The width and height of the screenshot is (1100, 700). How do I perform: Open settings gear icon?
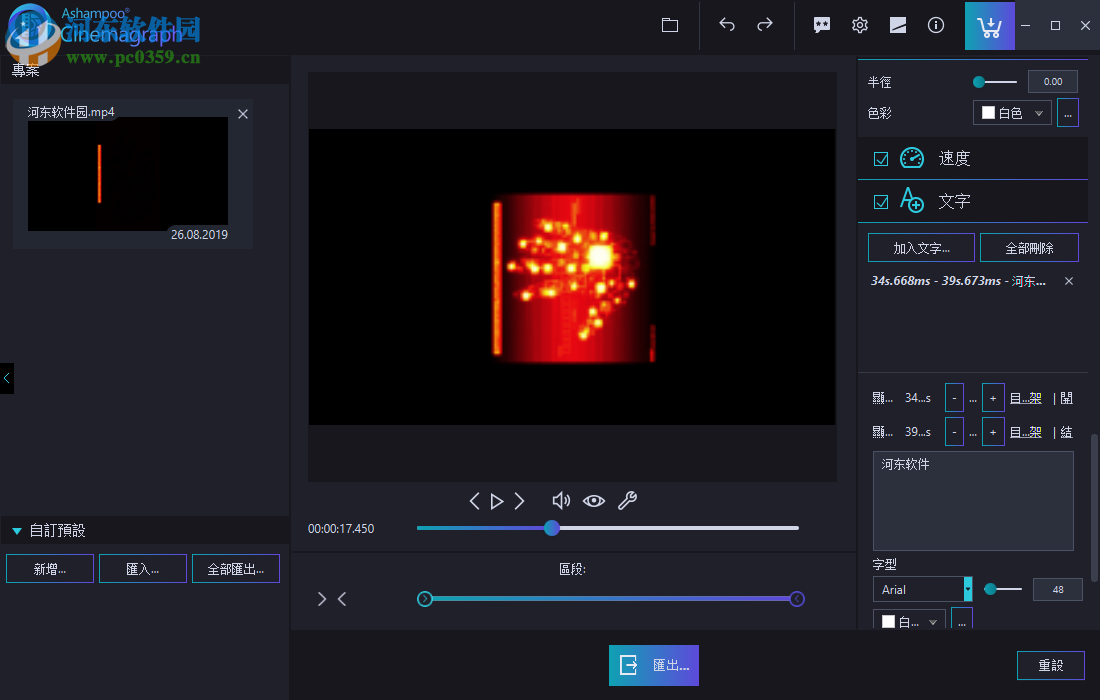(x=860, y=26)
